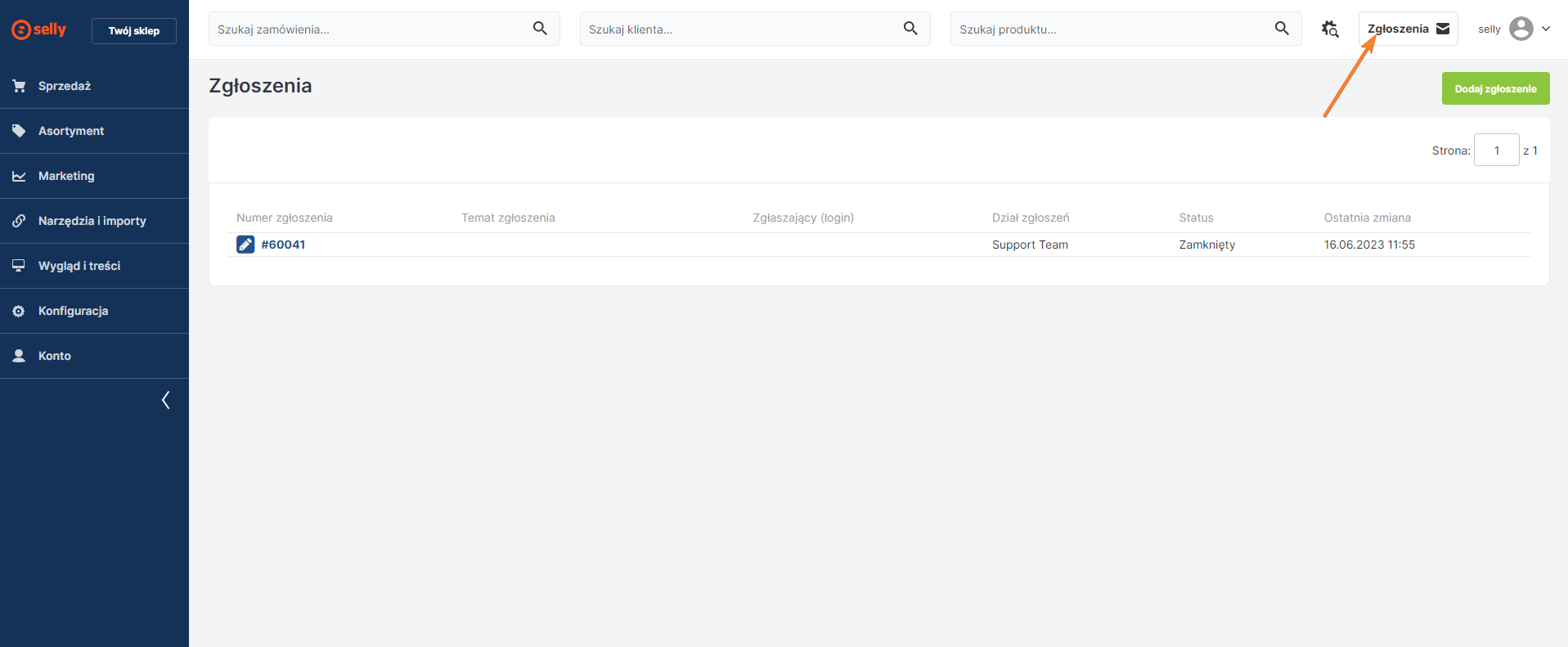Click the customer search magnifier icon
Screen dimensions: 1568x647
click(x=910, y=29)
